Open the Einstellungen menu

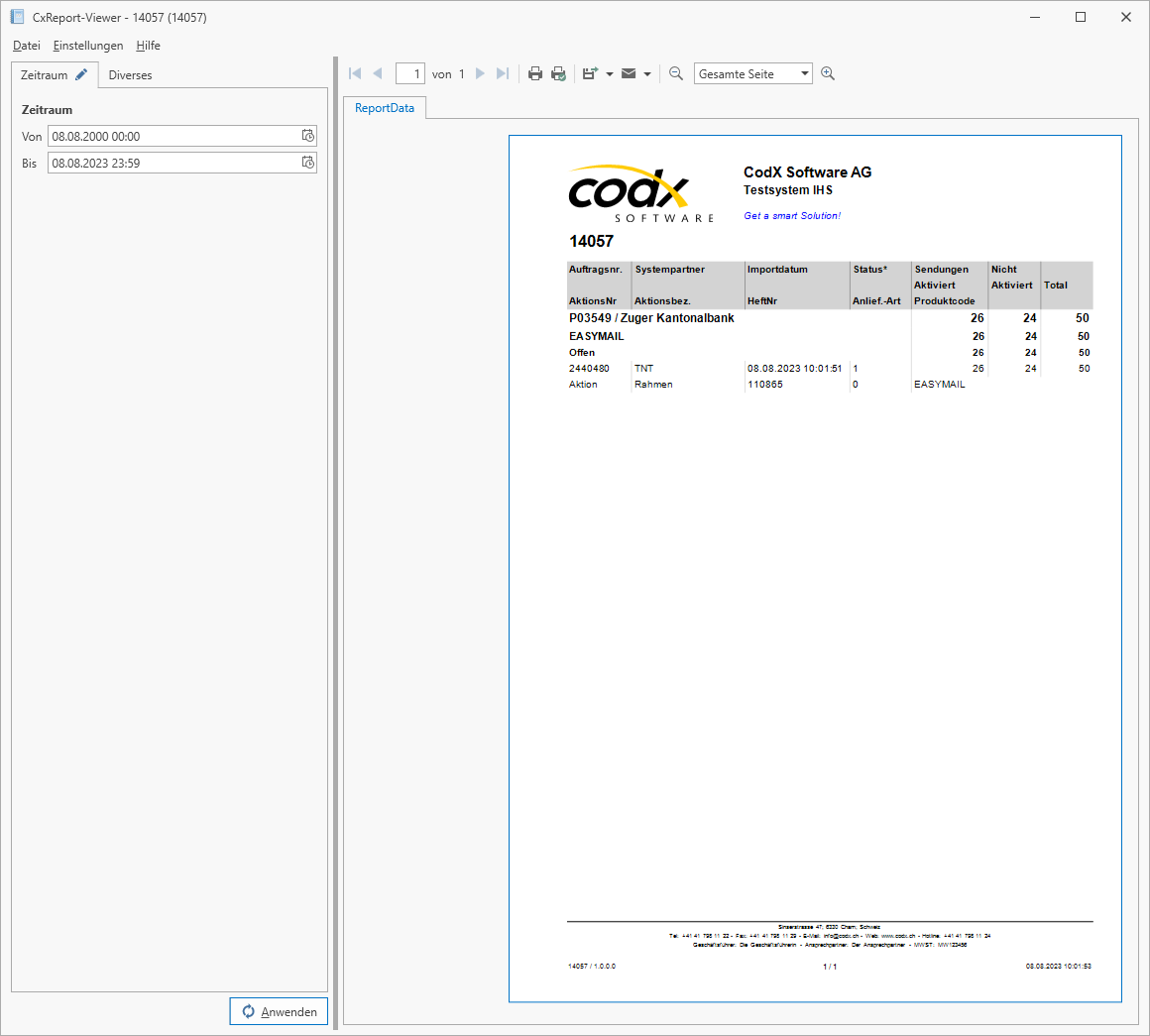click(87, 46)
